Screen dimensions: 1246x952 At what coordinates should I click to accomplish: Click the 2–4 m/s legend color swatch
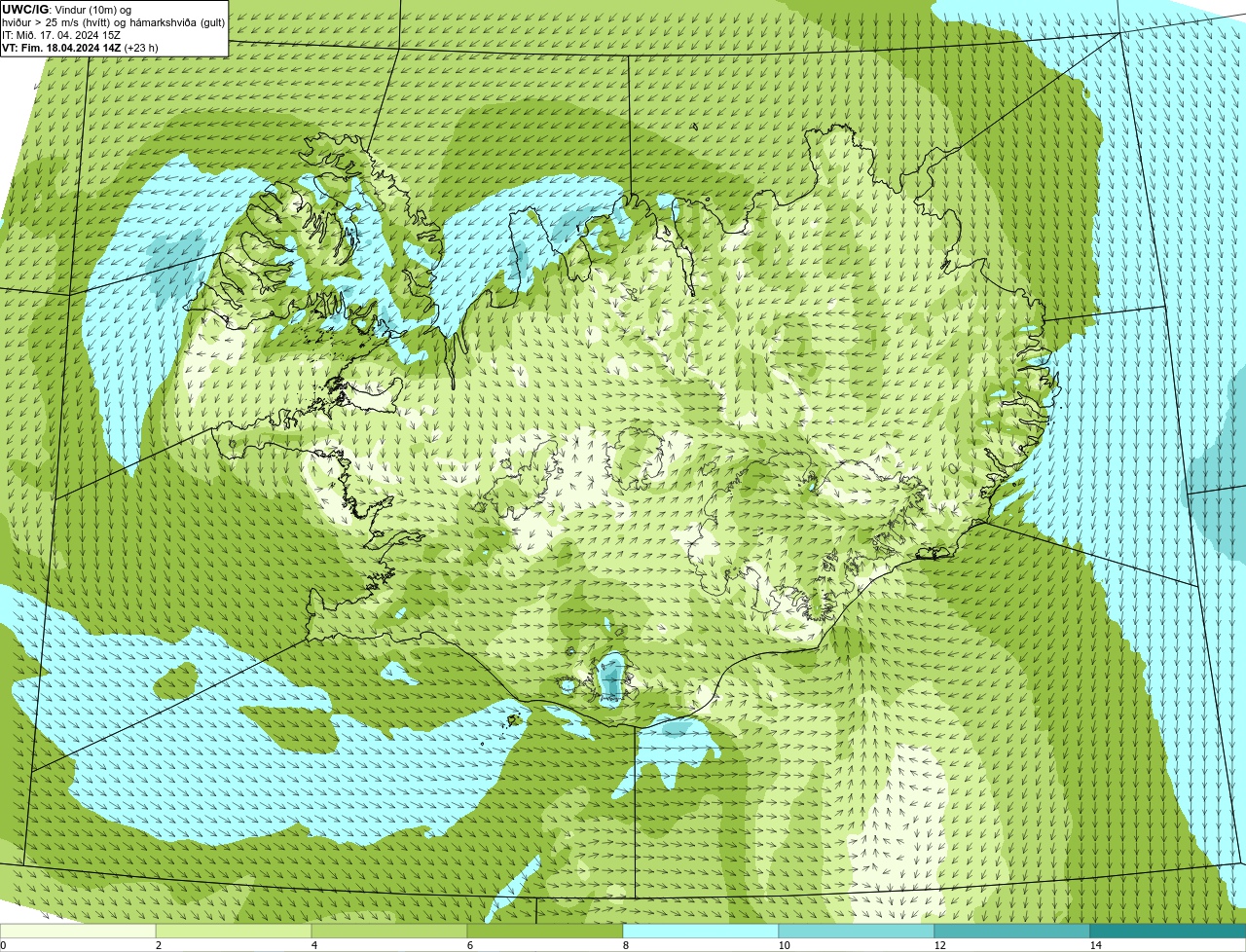click(x=234, y=931)
